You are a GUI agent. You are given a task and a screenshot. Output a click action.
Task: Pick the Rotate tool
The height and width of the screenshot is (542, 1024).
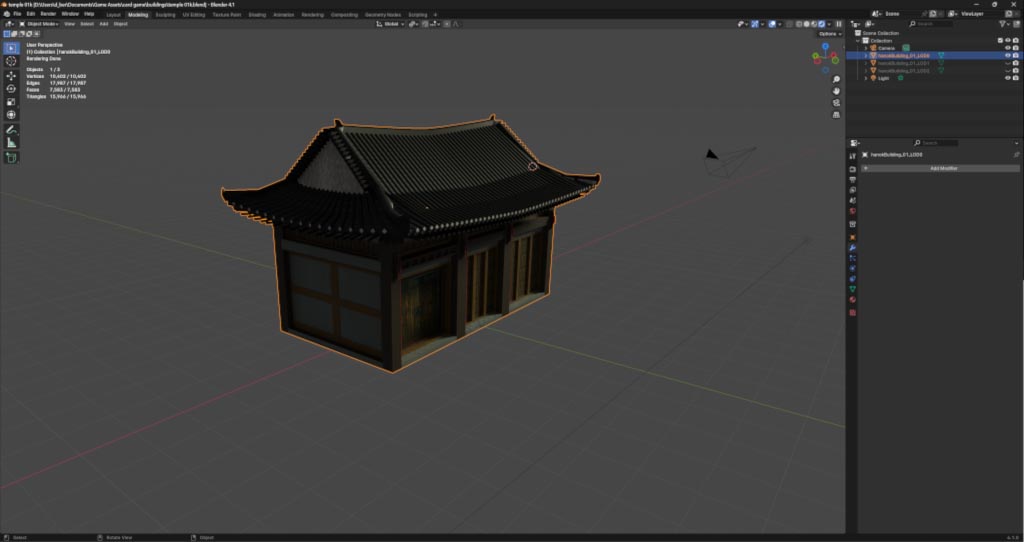point(11,88)
